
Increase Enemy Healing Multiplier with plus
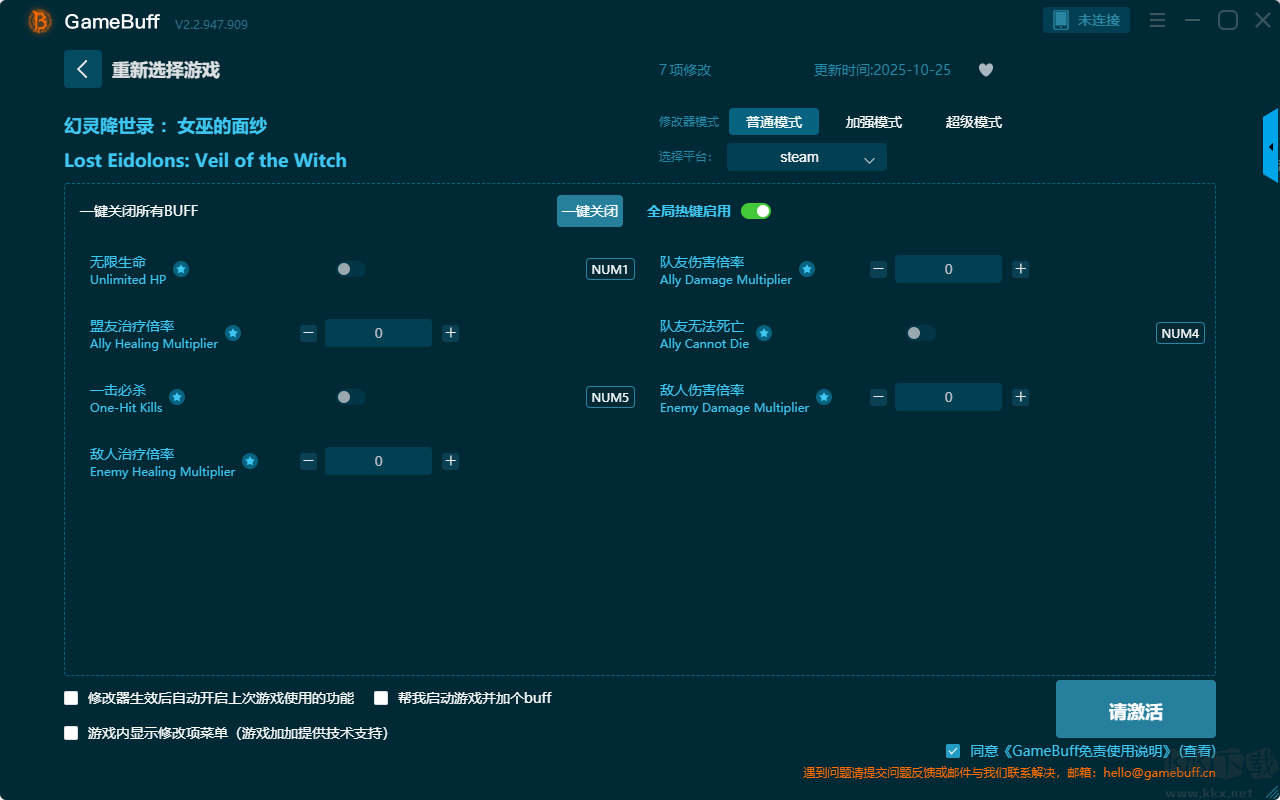(450, 461)
